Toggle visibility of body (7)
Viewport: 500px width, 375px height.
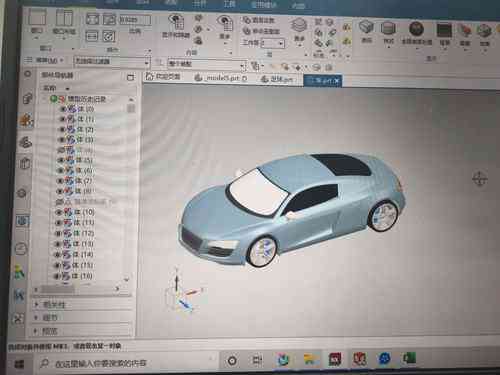pos(60,181)
